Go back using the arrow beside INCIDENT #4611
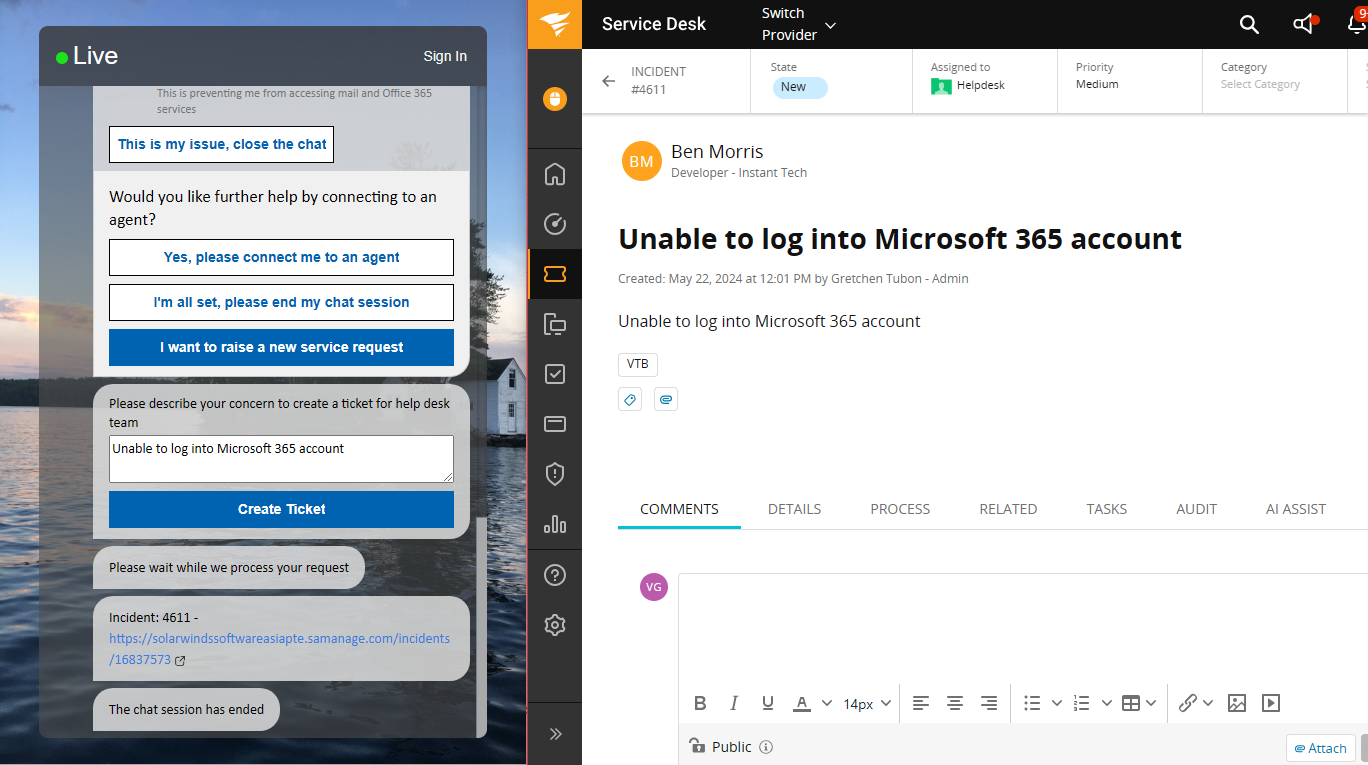Image resolution: width=1368 pixels, height=765 pixels. point(608,81)
